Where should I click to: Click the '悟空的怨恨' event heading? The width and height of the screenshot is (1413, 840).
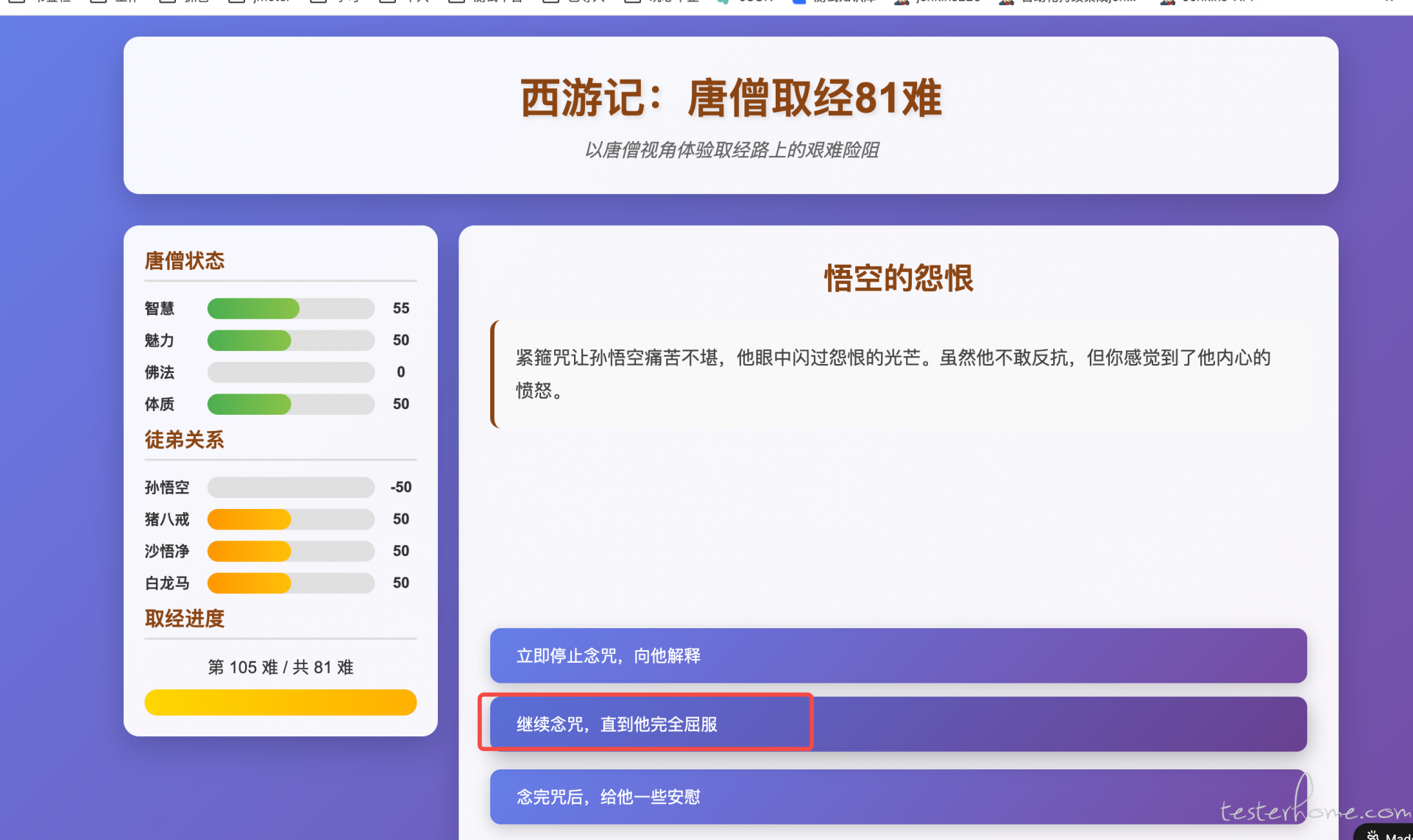[898, 278]
